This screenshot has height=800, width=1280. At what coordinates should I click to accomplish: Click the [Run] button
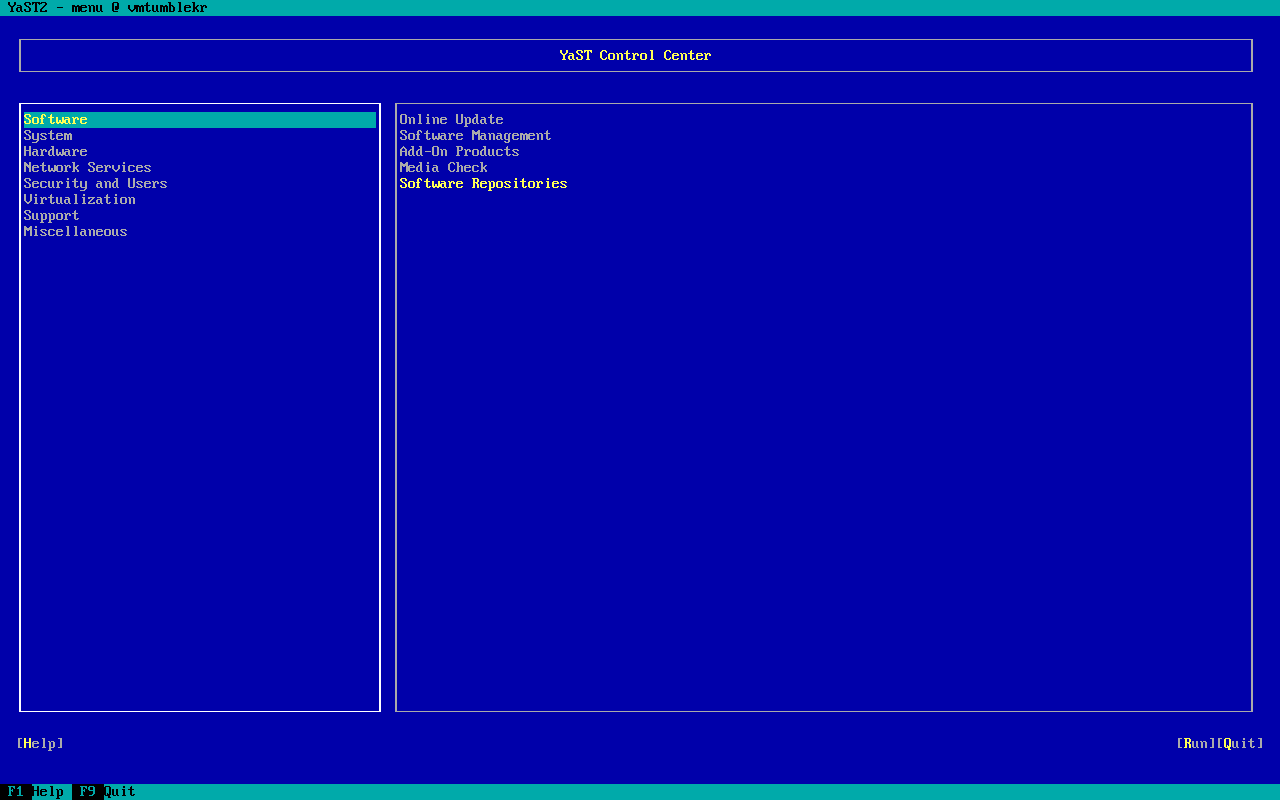click(1196, 744)
